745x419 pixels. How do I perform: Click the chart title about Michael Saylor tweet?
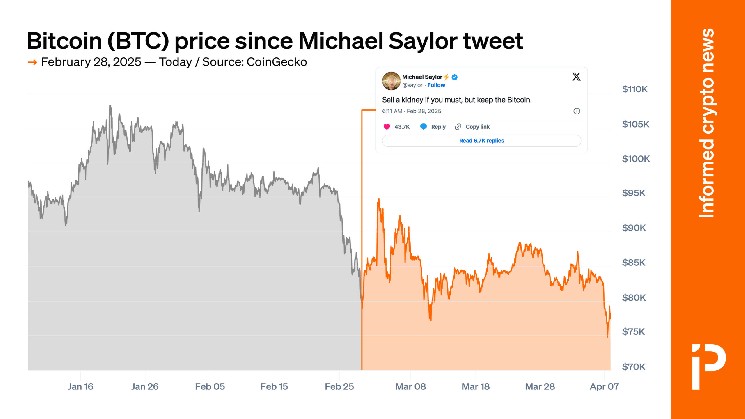pos(274,40)
